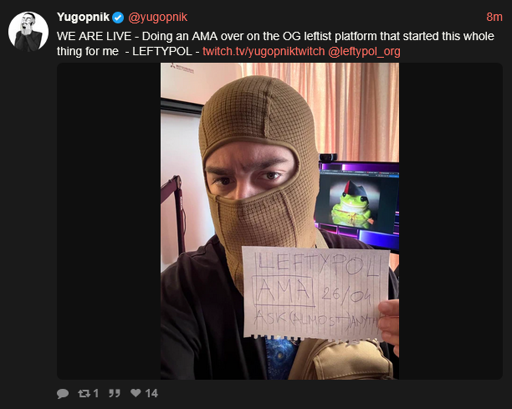Viewport: 512px width, 409px height.
Task: Click the retweet arrows icon
Action: (84, 394)
